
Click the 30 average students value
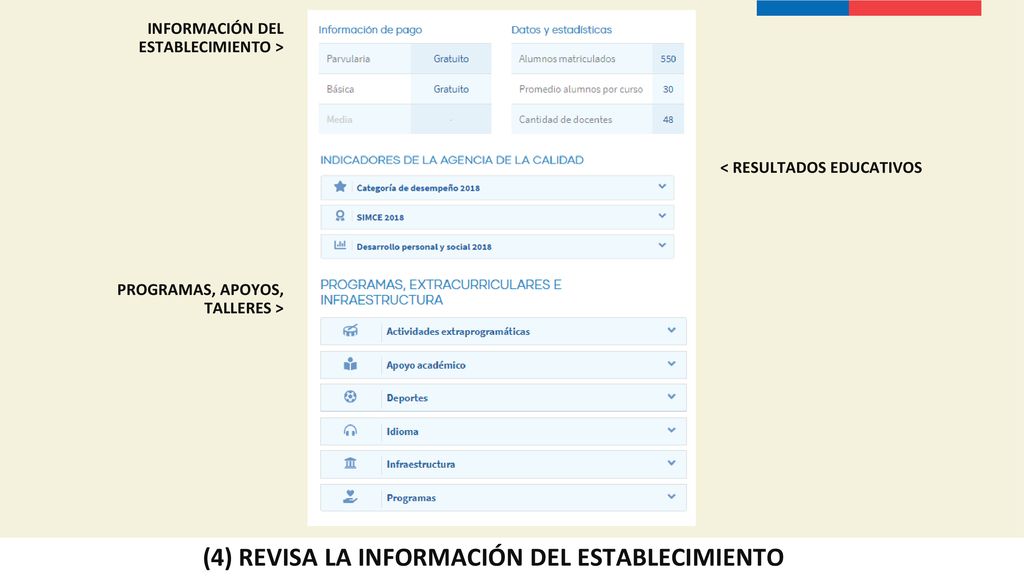(668, 89)
